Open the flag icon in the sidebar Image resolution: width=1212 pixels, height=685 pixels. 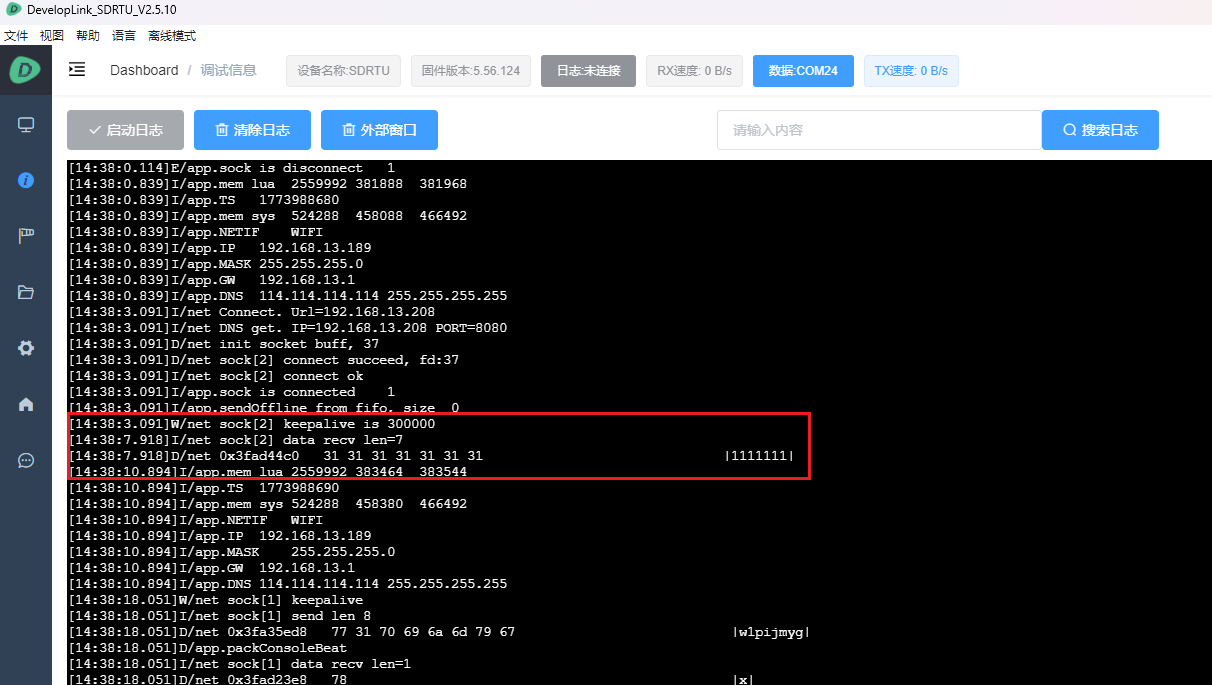pos(26,236)
